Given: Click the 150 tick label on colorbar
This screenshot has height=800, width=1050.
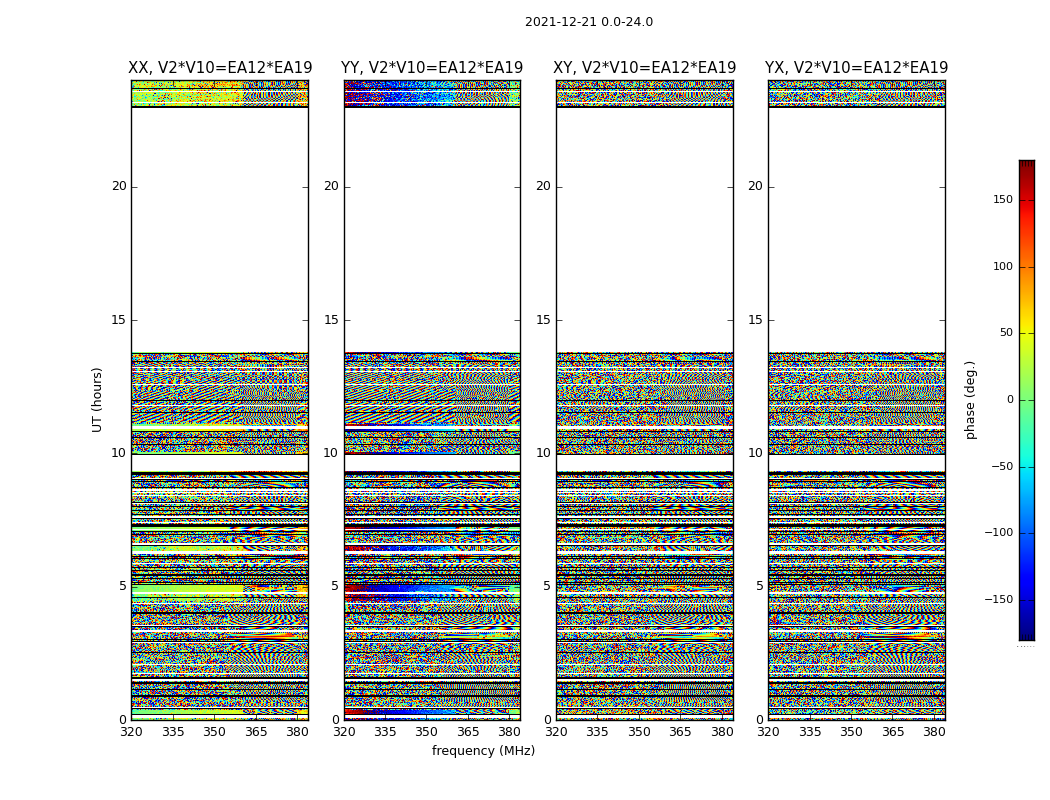Looking at the screenshot, I should click(1003, 199).
